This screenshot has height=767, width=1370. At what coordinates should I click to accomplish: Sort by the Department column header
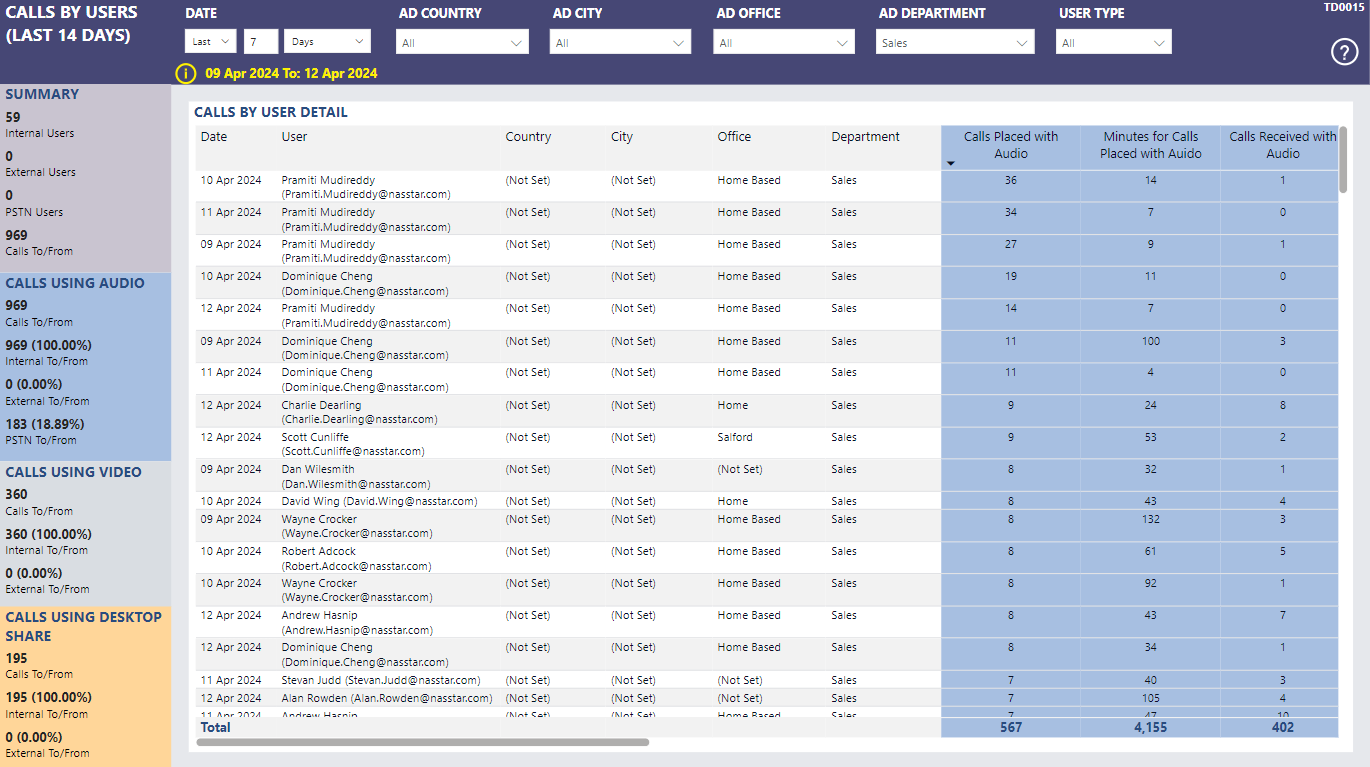click(865, 137)
